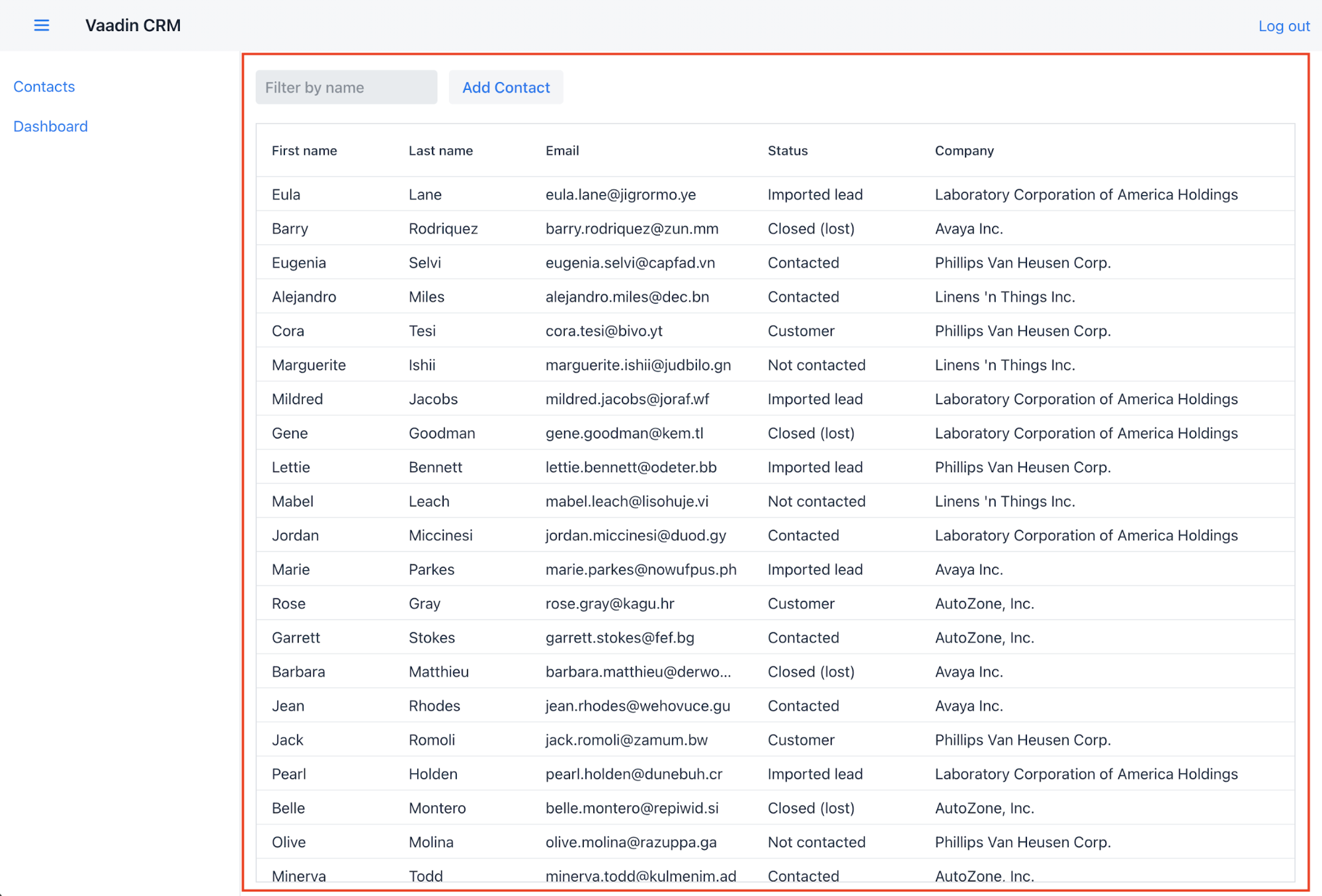Select the Pearl first name cell
The height and width of the screenshot is (896, 1322).
coord(289,774)
